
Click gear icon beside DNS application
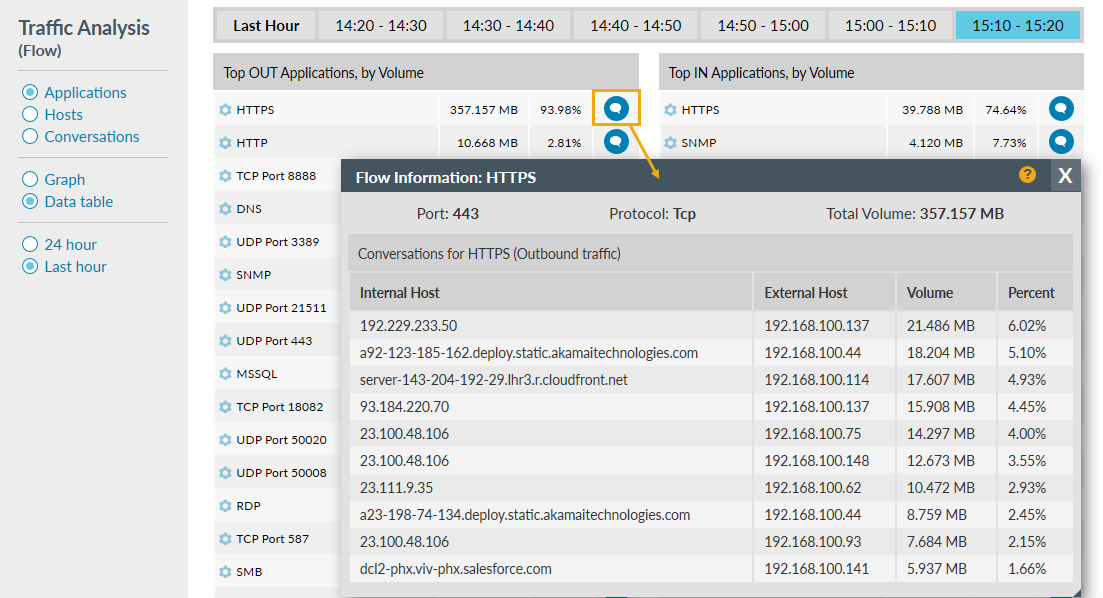(x=225, y=209)
